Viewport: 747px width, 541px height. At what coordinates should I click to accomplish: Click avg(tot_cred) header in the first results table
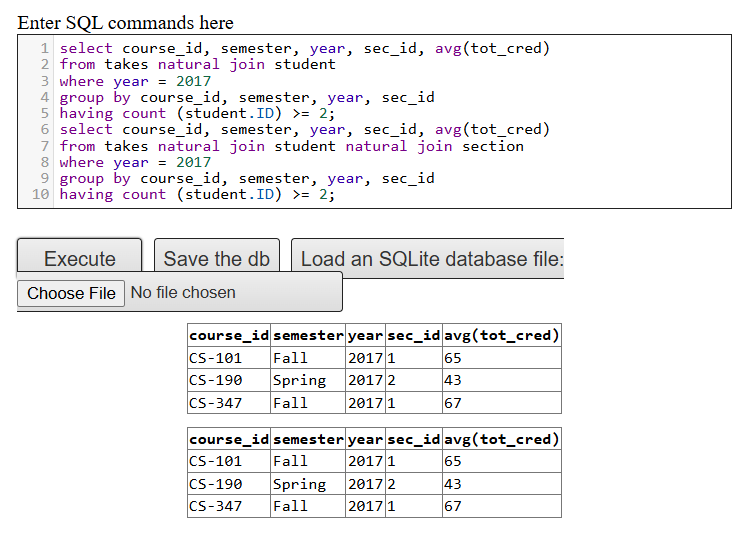point(501,335)
